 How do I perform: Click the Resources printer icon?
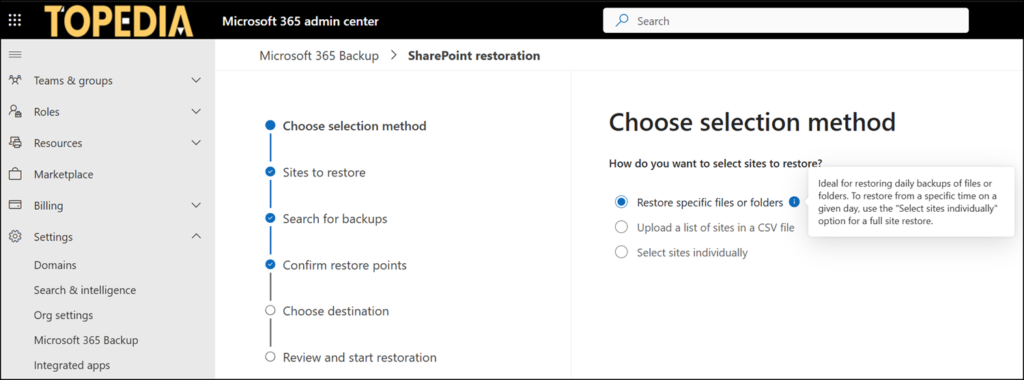15,143
